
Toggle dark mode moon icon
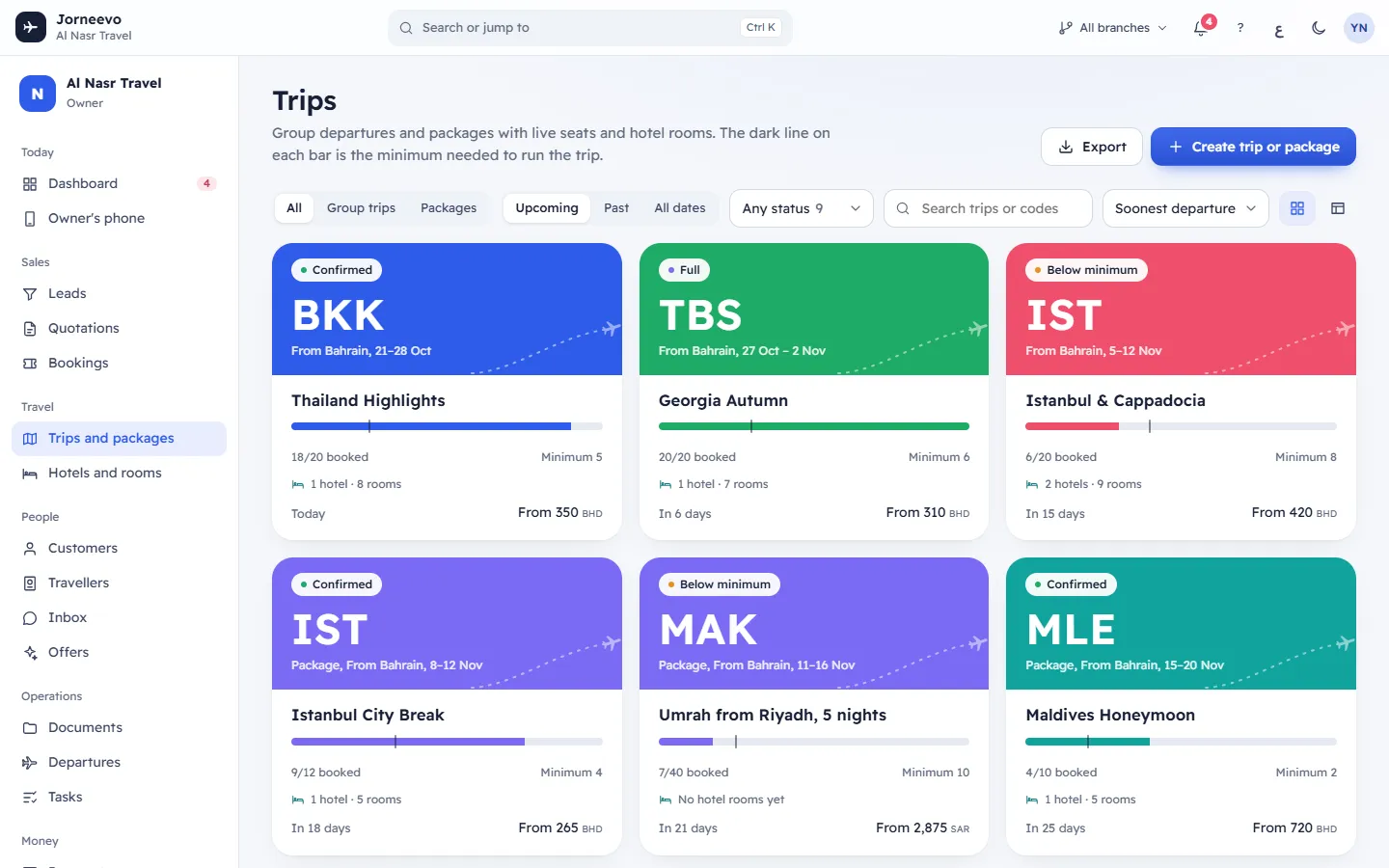[1319, 28]
